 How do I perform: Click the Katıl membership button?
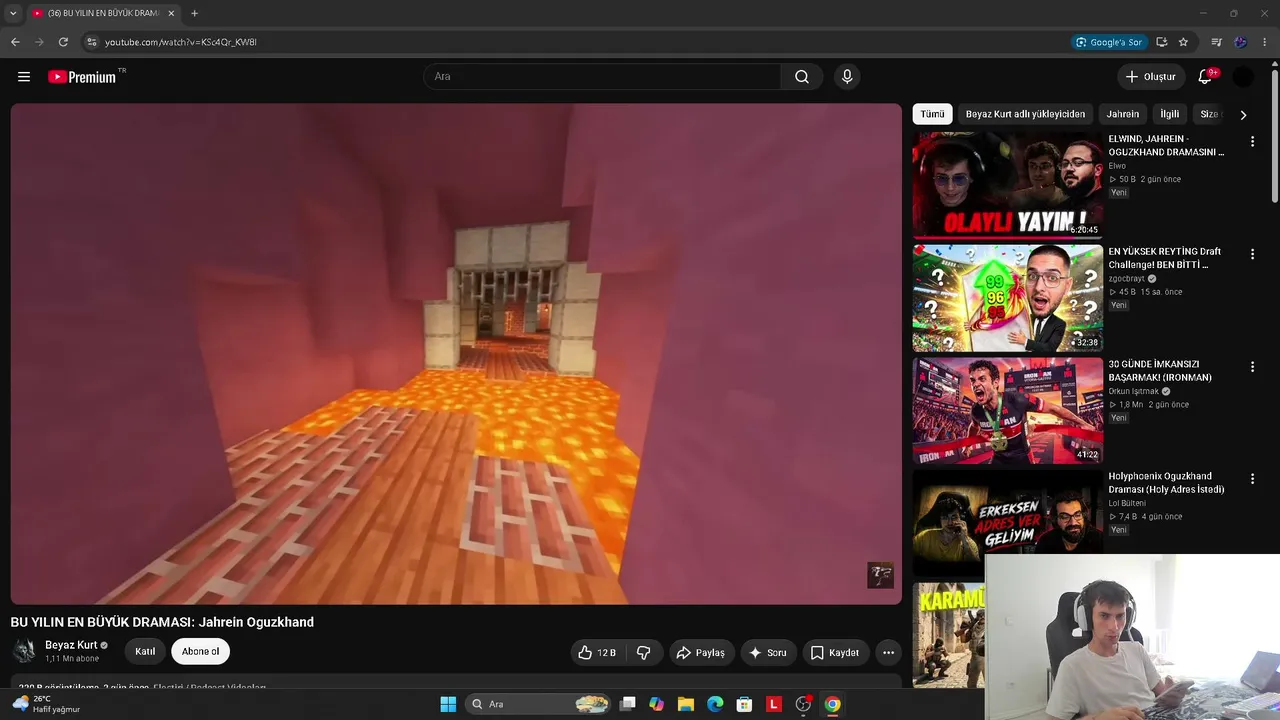145,652
